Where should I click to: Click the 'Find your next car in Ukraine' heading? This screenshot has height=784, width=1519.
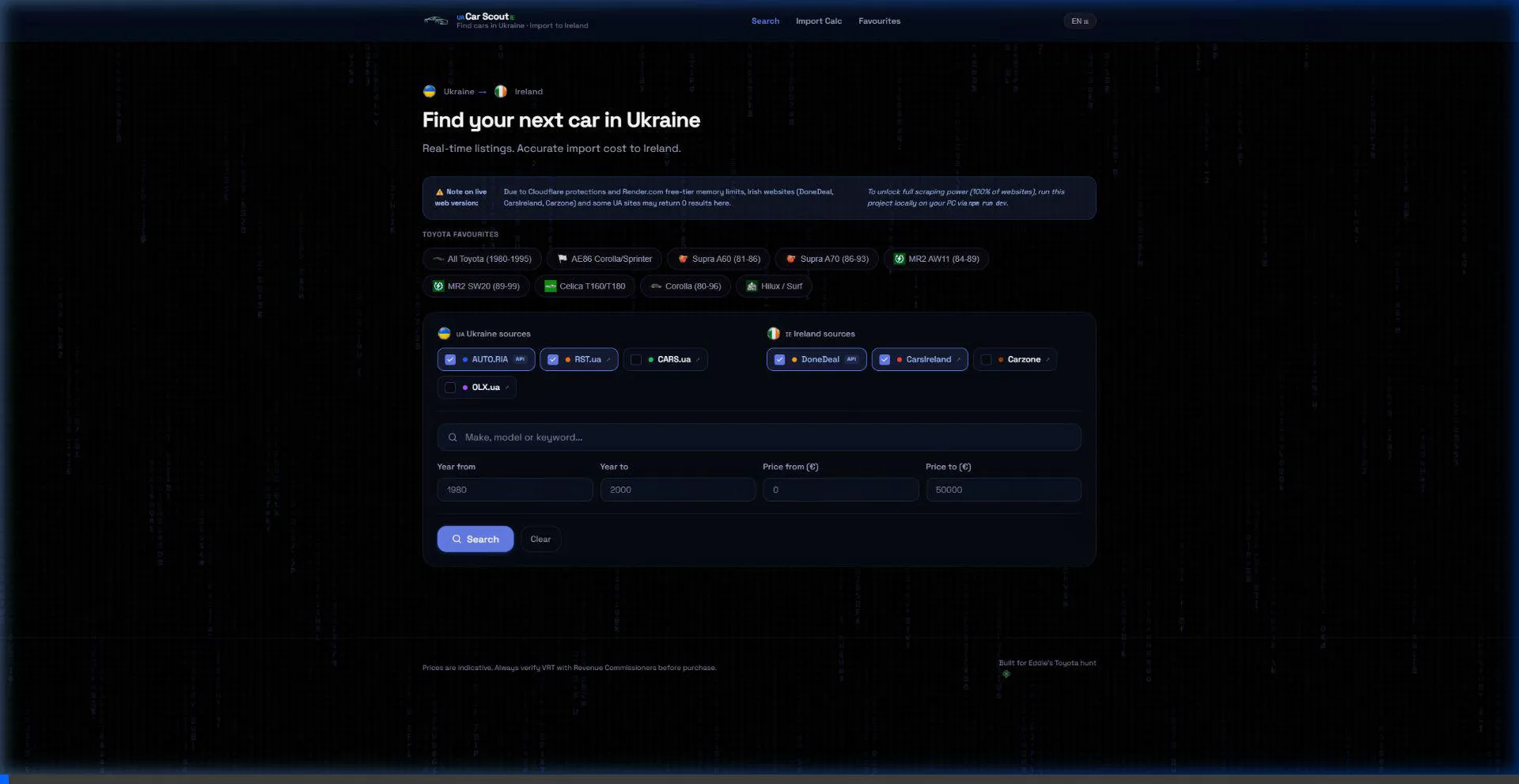[x=561, y=120]
